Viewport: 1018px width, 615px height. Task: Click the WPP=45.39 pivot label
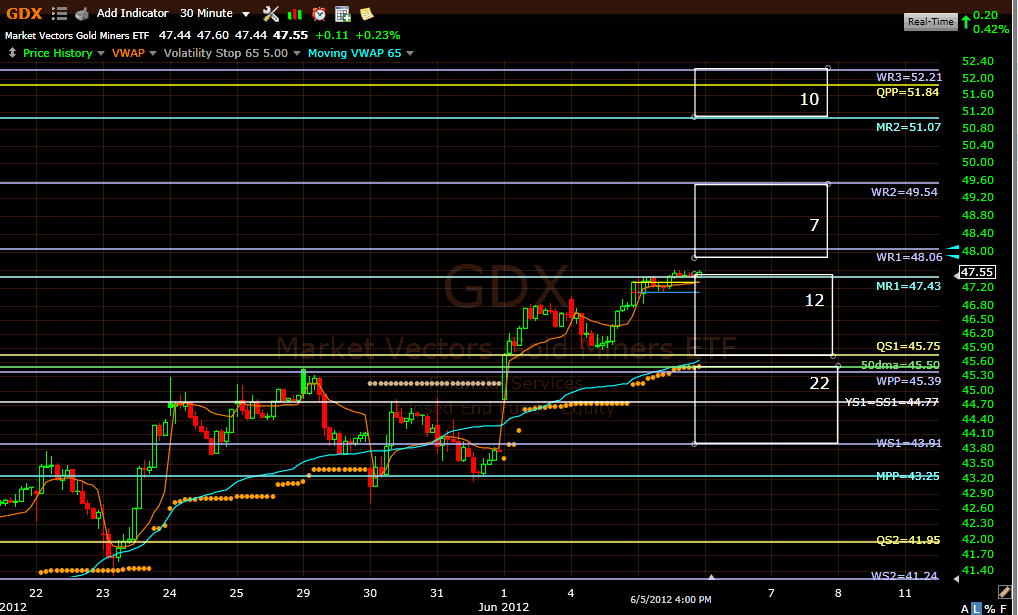(x=908, y=381)
